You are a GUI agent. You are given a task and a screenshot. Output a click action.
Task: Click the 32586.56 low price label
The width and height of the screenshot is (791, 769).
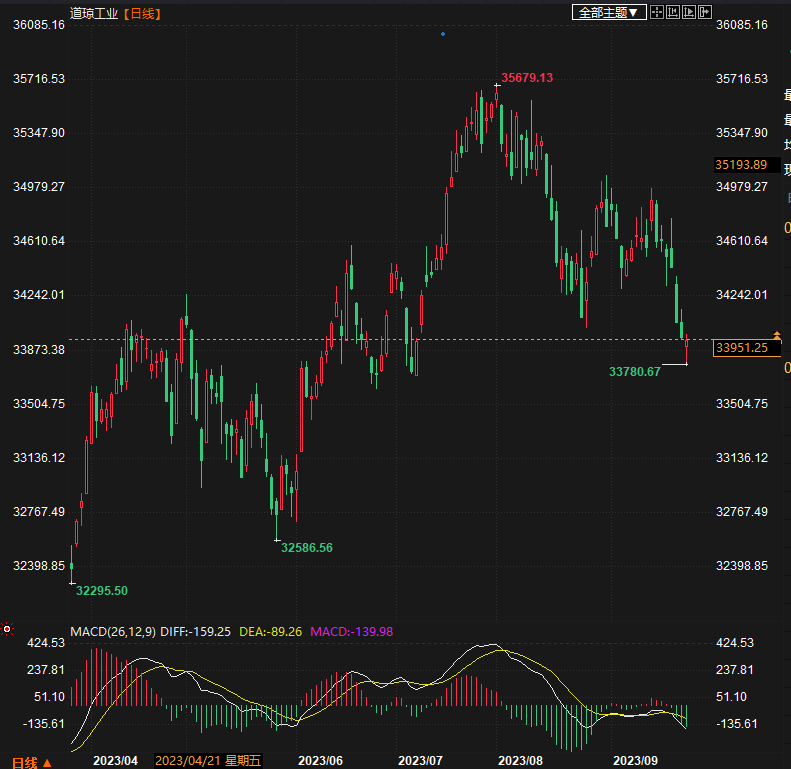point(307,548)
